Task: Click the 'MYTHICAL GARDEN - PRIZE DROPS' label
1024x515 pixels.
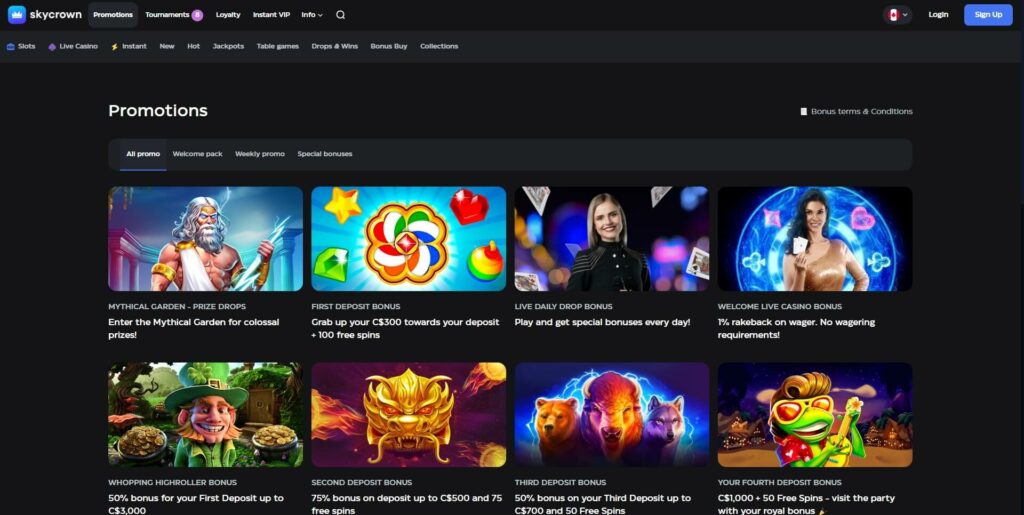Action: 177,307
